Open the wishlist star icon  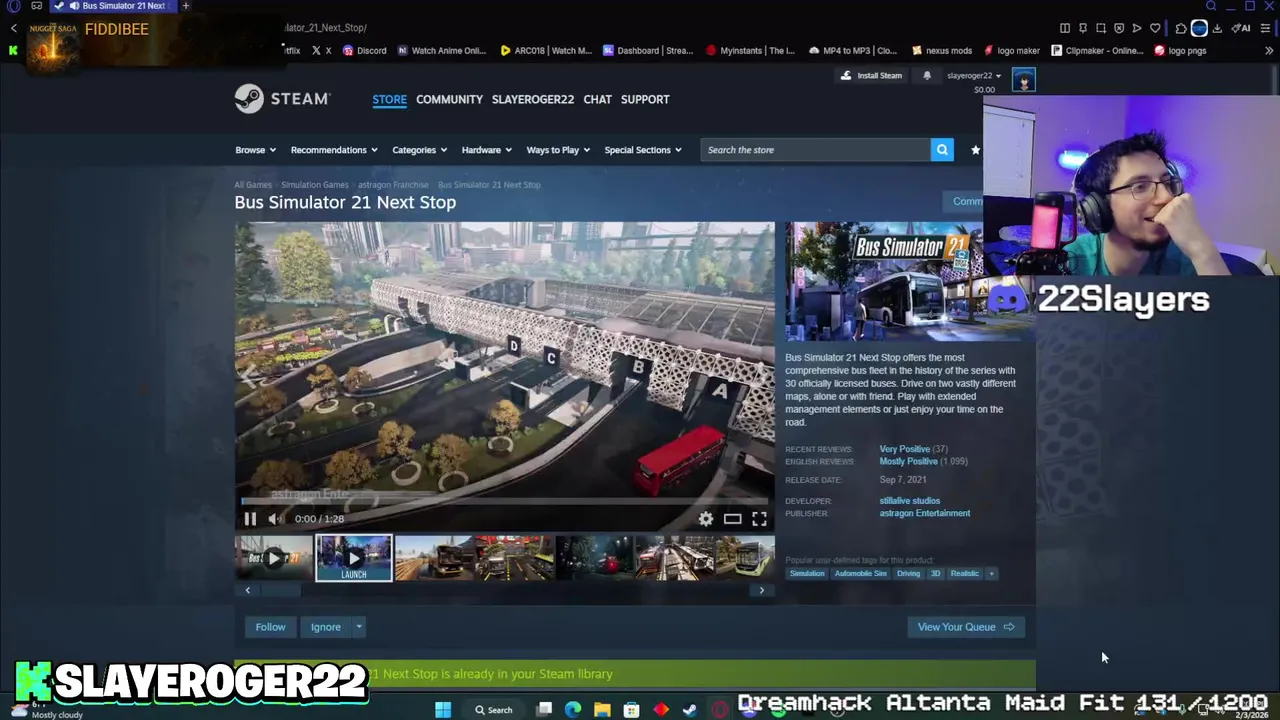click(975, 150)
